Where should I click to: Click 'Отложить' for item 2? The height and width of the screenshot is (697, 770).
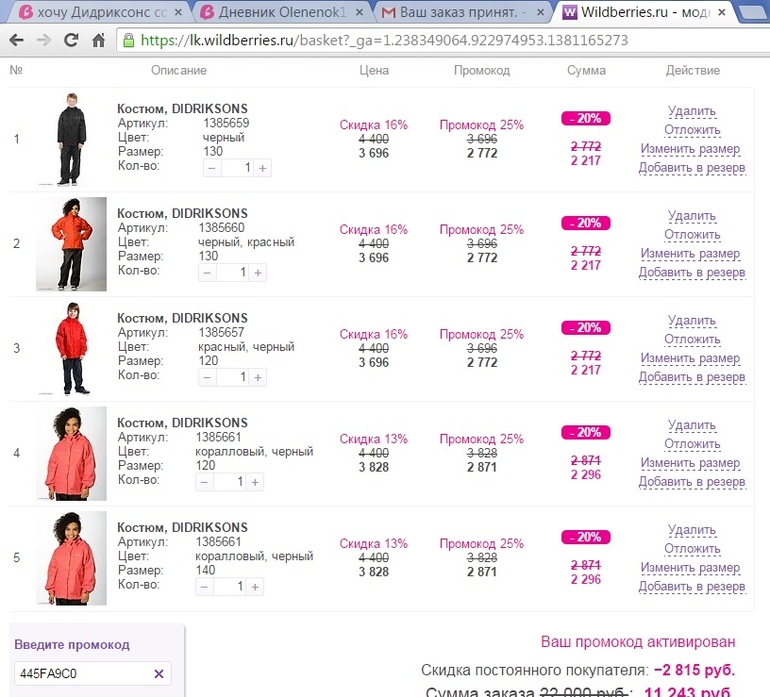pos(692,235)
